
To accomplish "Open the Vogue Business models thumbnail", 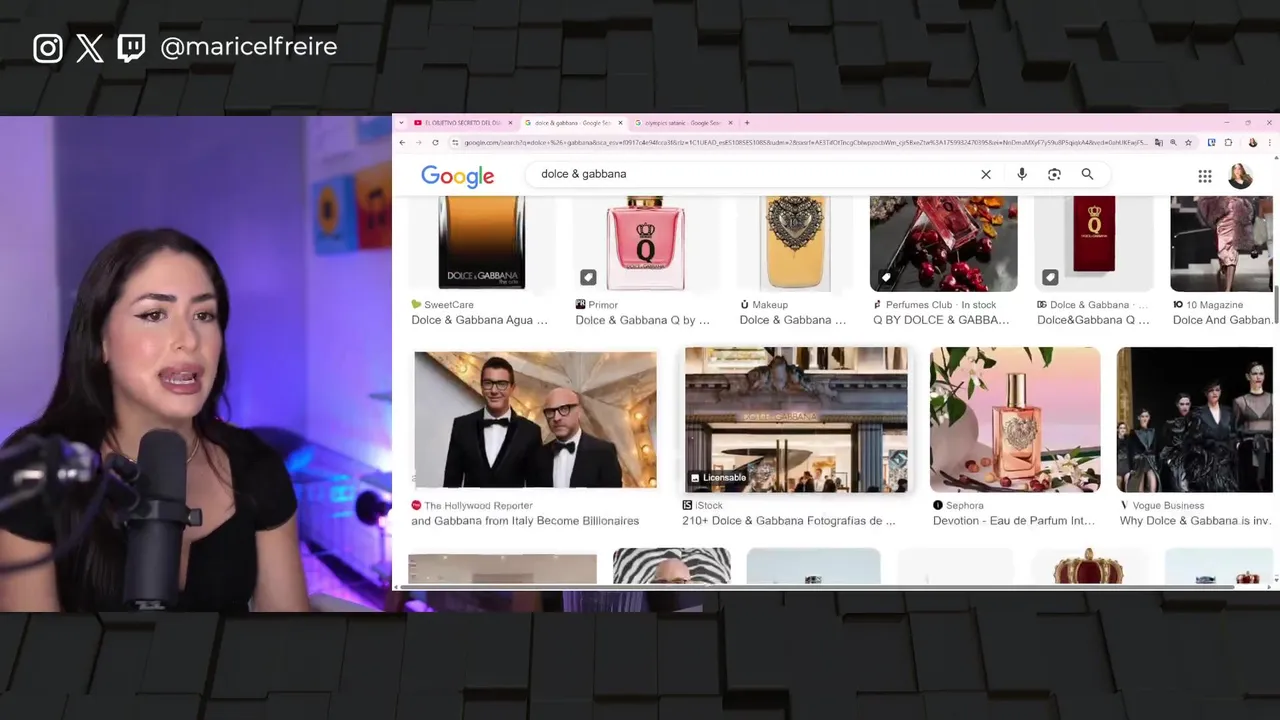I will pyautogui.click(x=1195, y=420).
